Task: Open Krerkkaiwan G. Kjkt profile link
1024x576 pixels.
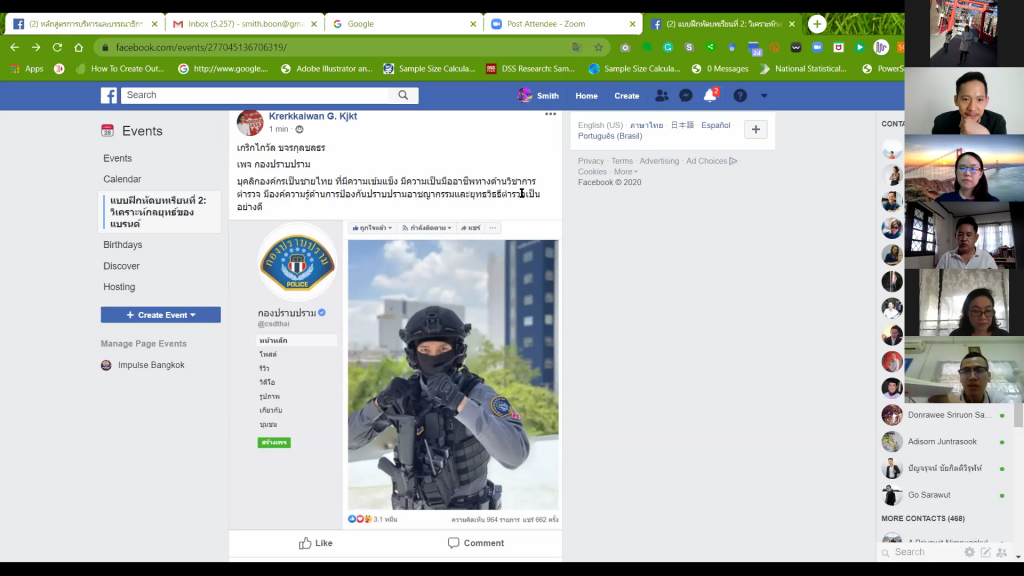Action: (x=313, y=116)
